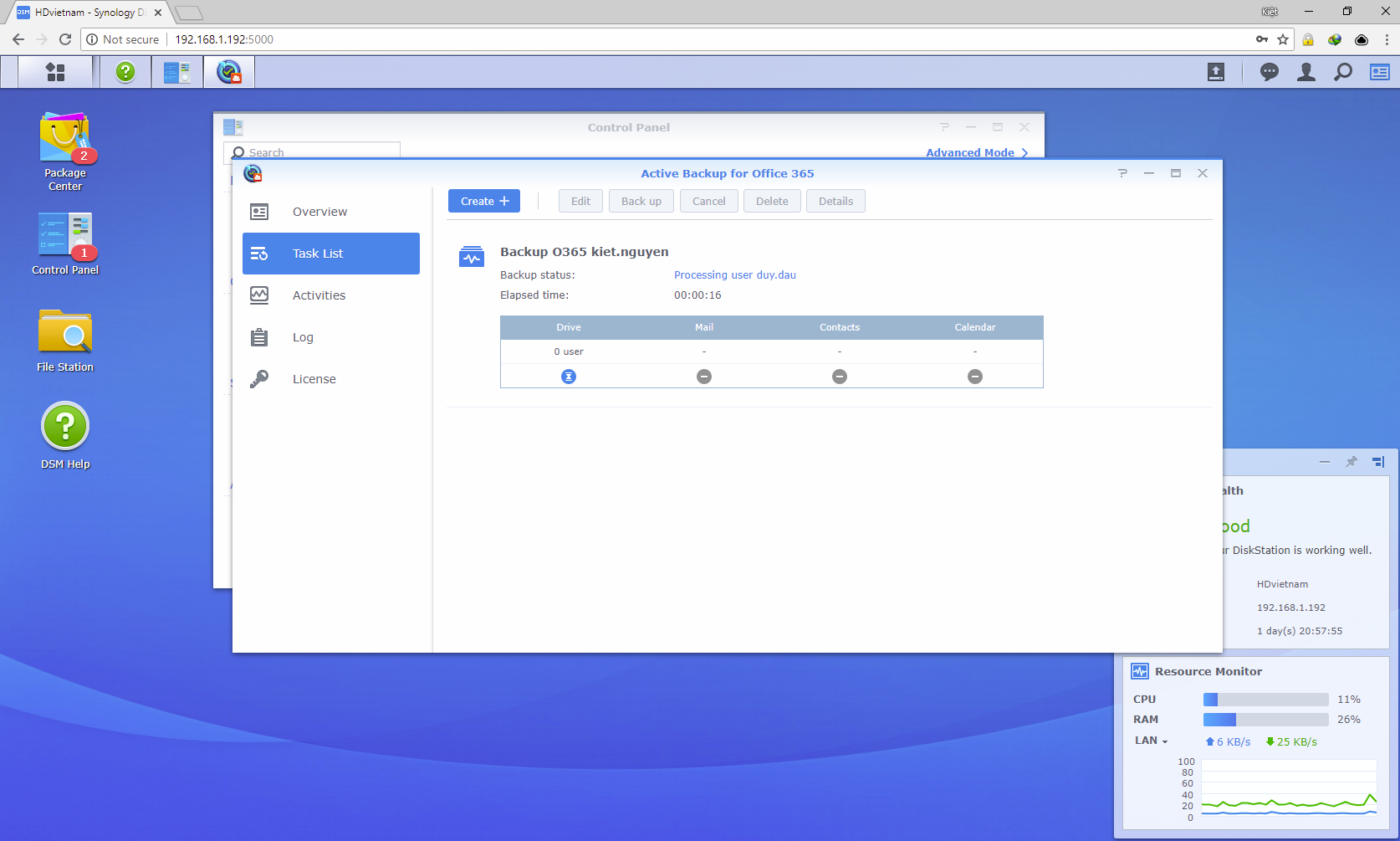Click the 'Backup O365 kiet.nguyen' task title
The width and height of the screenshot is (1400, 841).
pyautogui.click(x=585, y=252)
